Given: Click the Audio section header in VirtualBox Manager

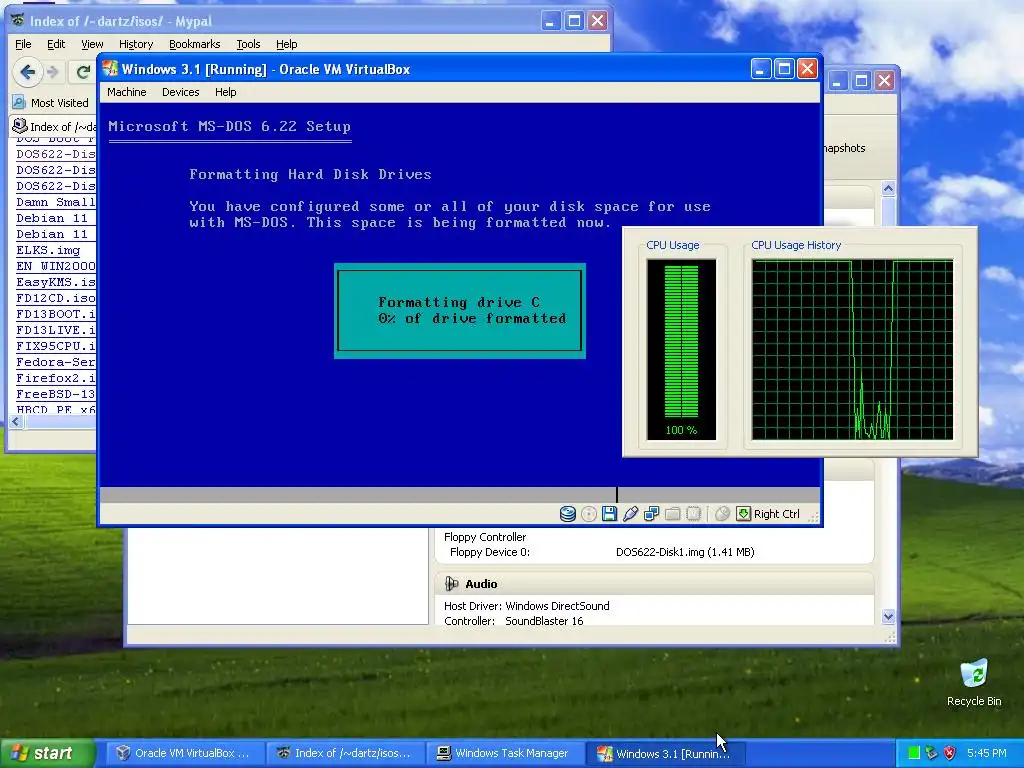Looking at the screenshot, I should click(x=654, y=584).
